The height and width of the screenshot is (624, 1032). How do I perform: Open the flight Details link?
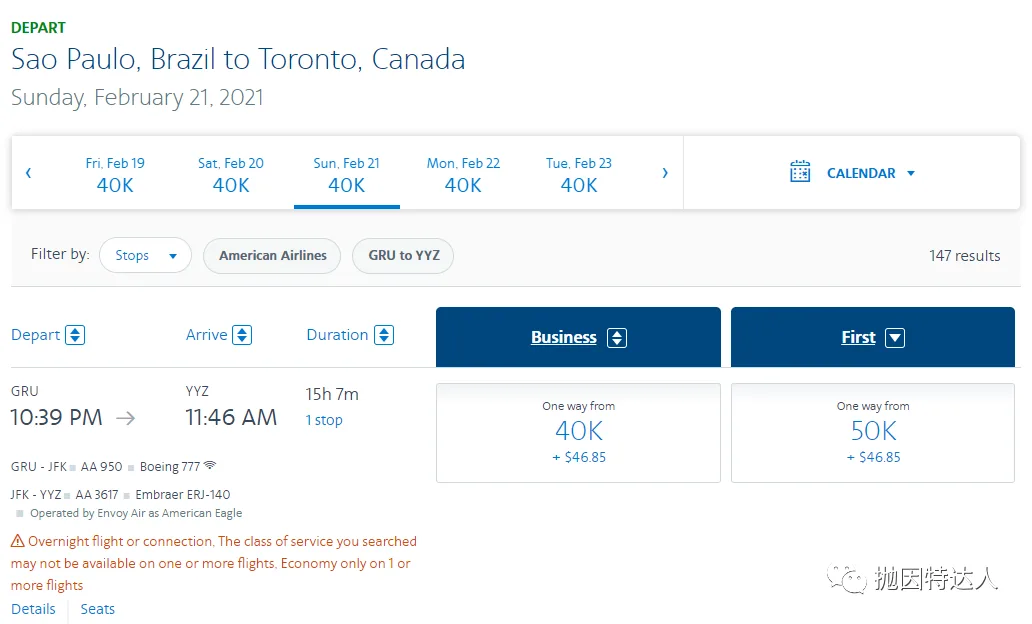pyautogui.click(x=33, y=609)
